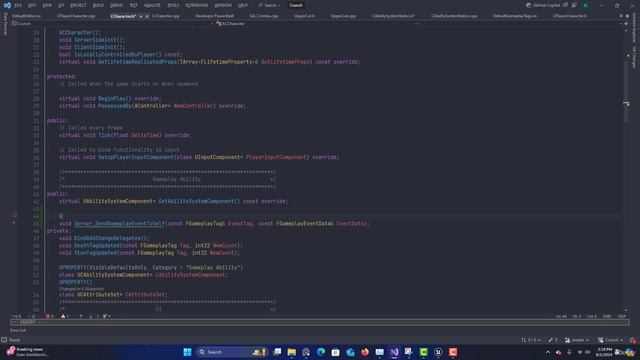Click the Server_SendGameplayEventToSelf function name
This screenshot has height=360, width=640.
(x=119, y=224)
